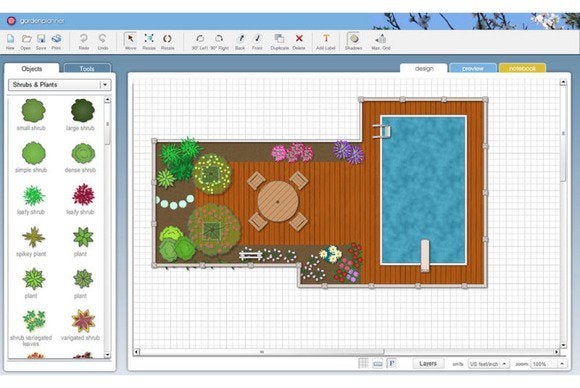Image resolution: width=580 pixels, height=388 pixels.
Task: Click objects list scroll-up arrow
Action: point(108,99)
